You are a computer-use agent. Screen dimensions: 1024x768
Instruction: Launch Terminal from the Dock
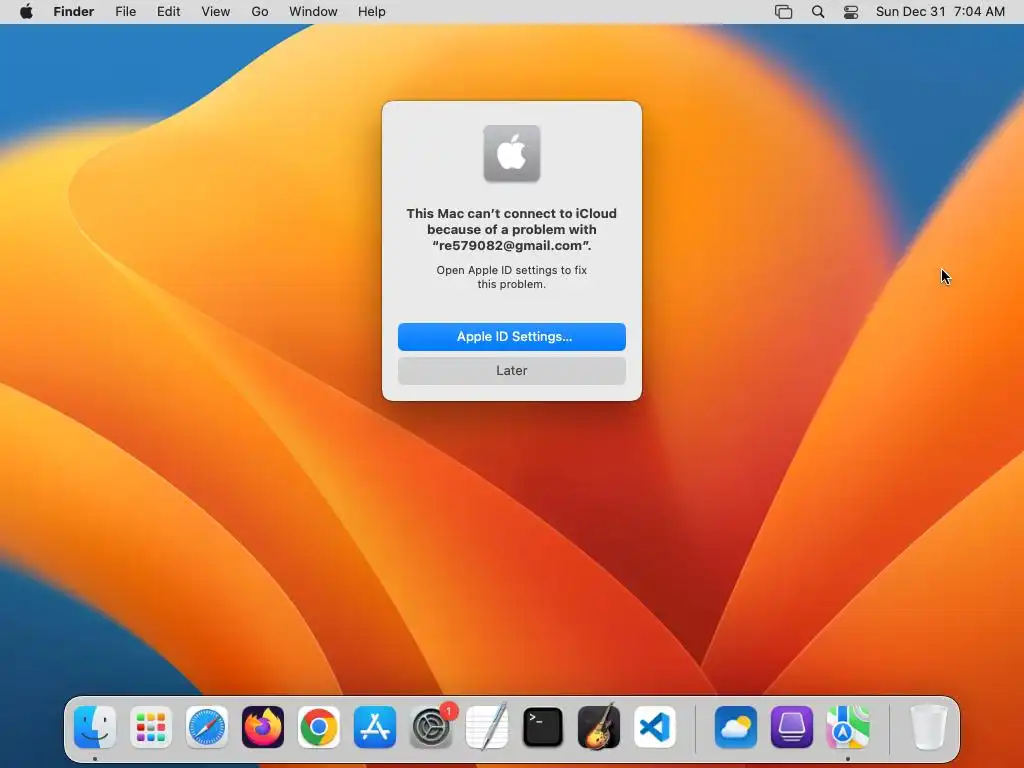[543, 727]
